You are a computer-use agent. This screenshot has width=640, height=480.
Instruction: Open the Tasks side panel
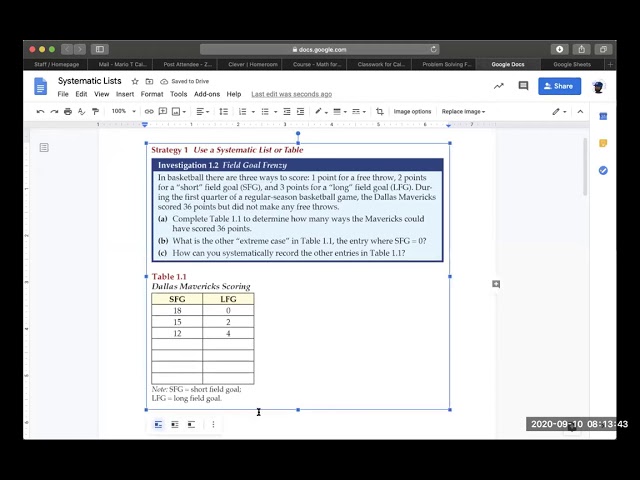point(603,170)
